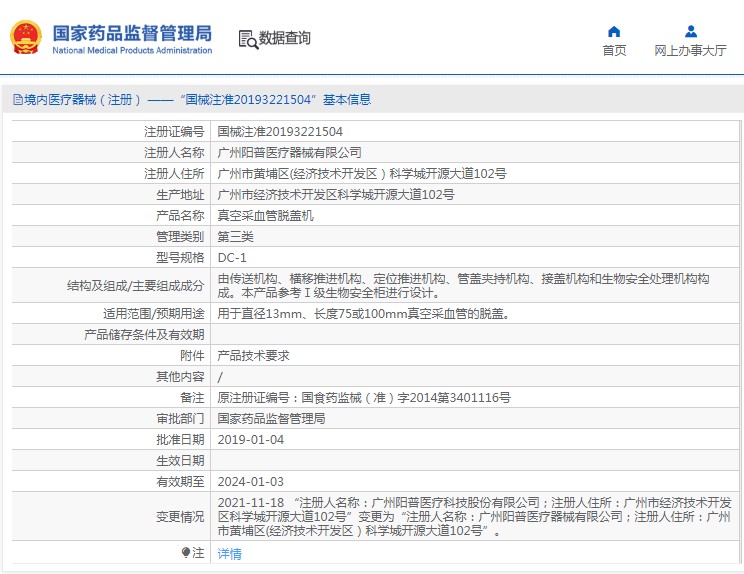The width and height of the screenshot is (744, 574).
Task: Click the 注册人名称 row label
Action: point(174,153)
